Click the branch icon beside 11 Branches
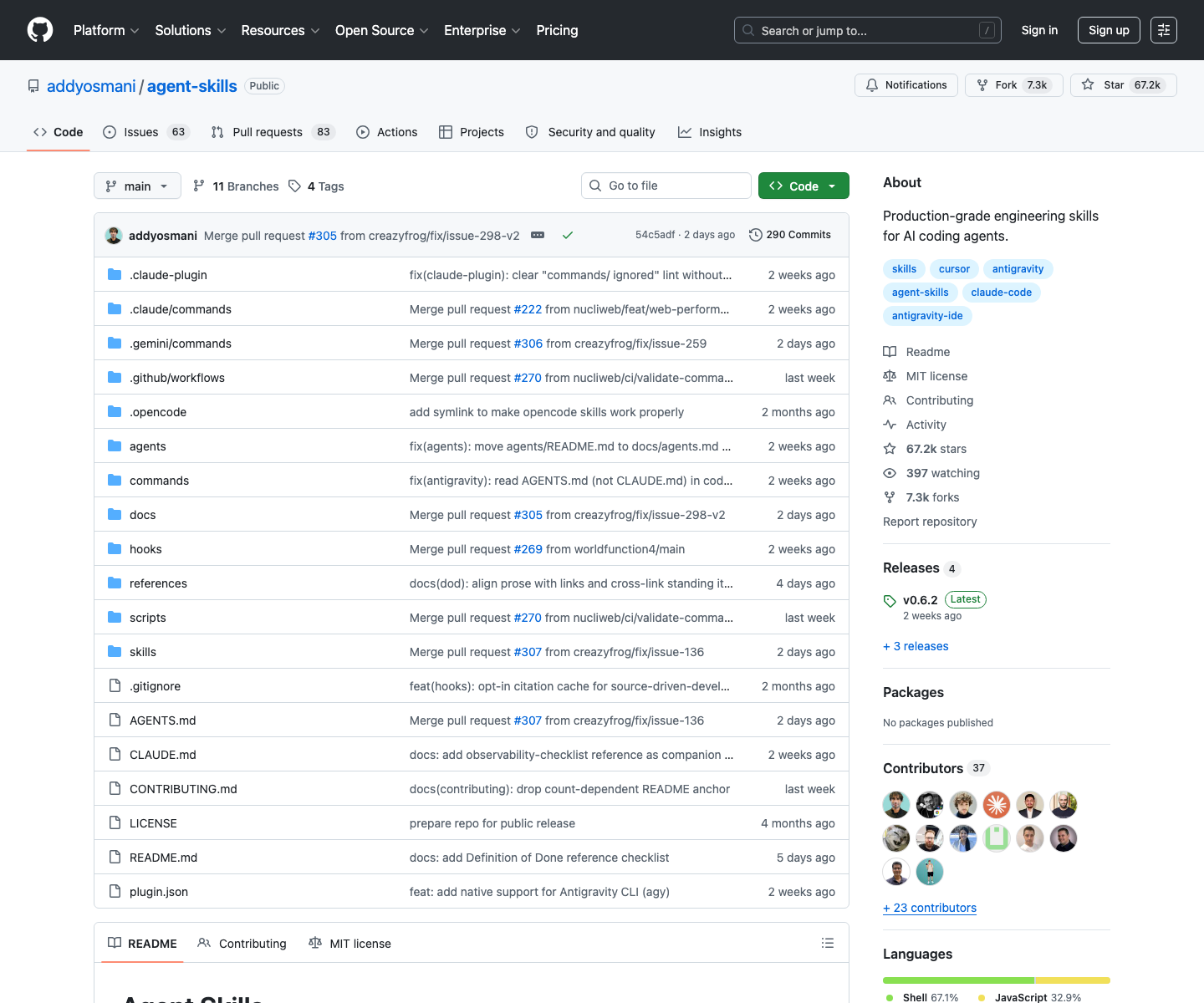This screenshot has height=1003, width=1204. coord(199,186)
